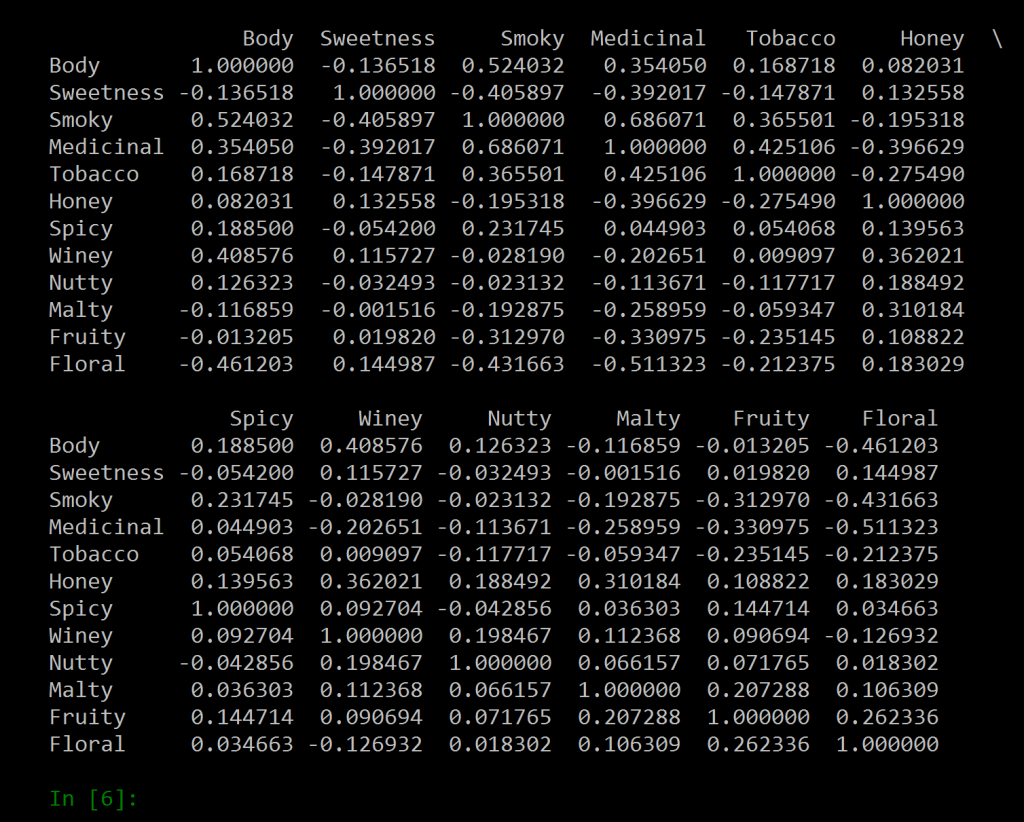Select Fruity-row Smoky value -0.312970

pos(507,338)
